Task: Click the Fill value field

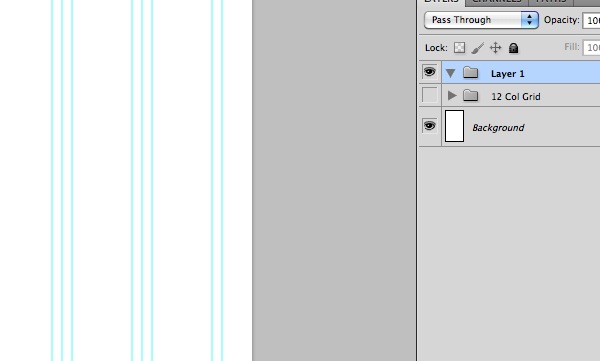Action: tap(591, 47)
